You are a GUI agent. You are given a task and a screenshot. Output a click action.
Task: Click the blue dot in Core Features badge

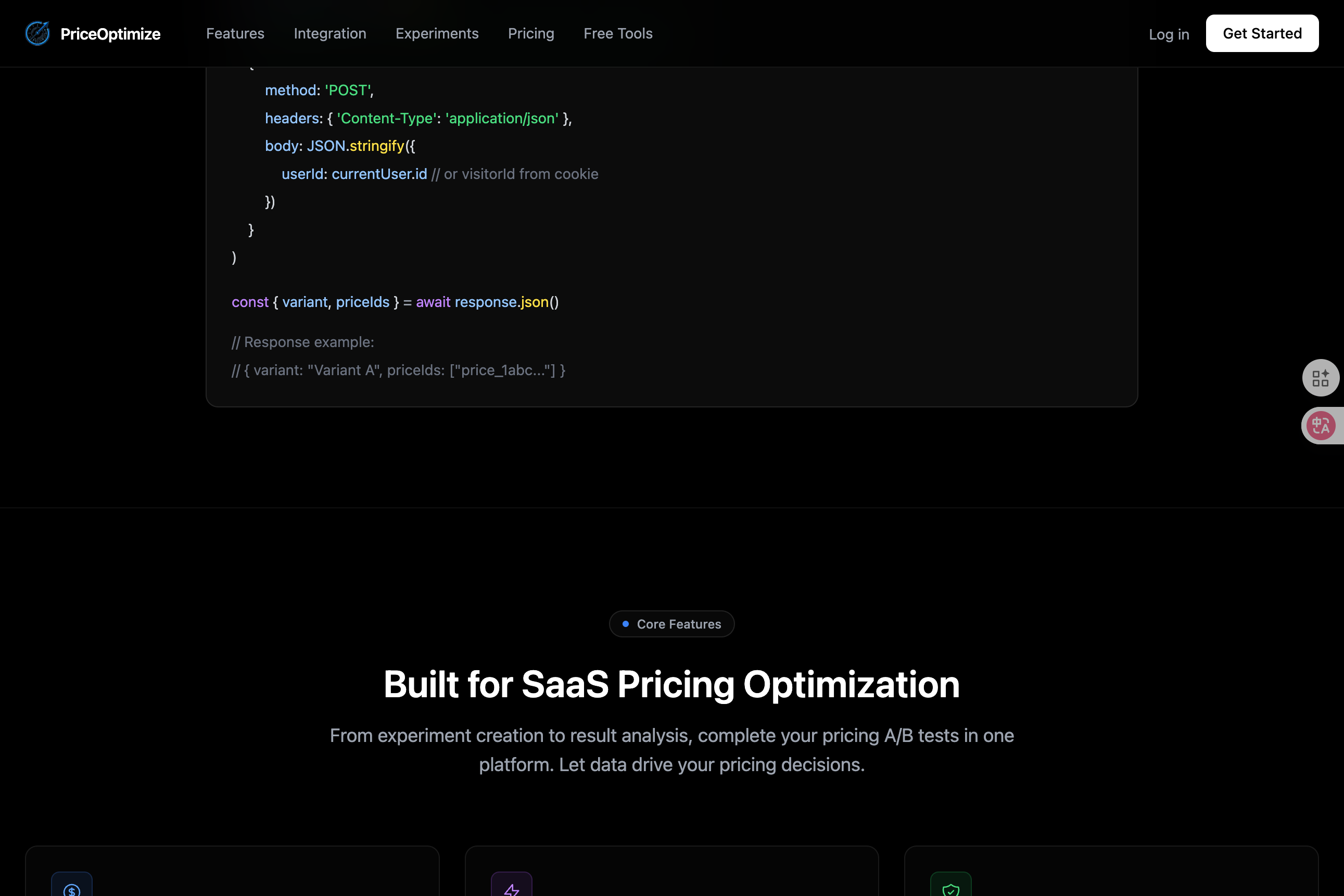(x=625, y=624)
